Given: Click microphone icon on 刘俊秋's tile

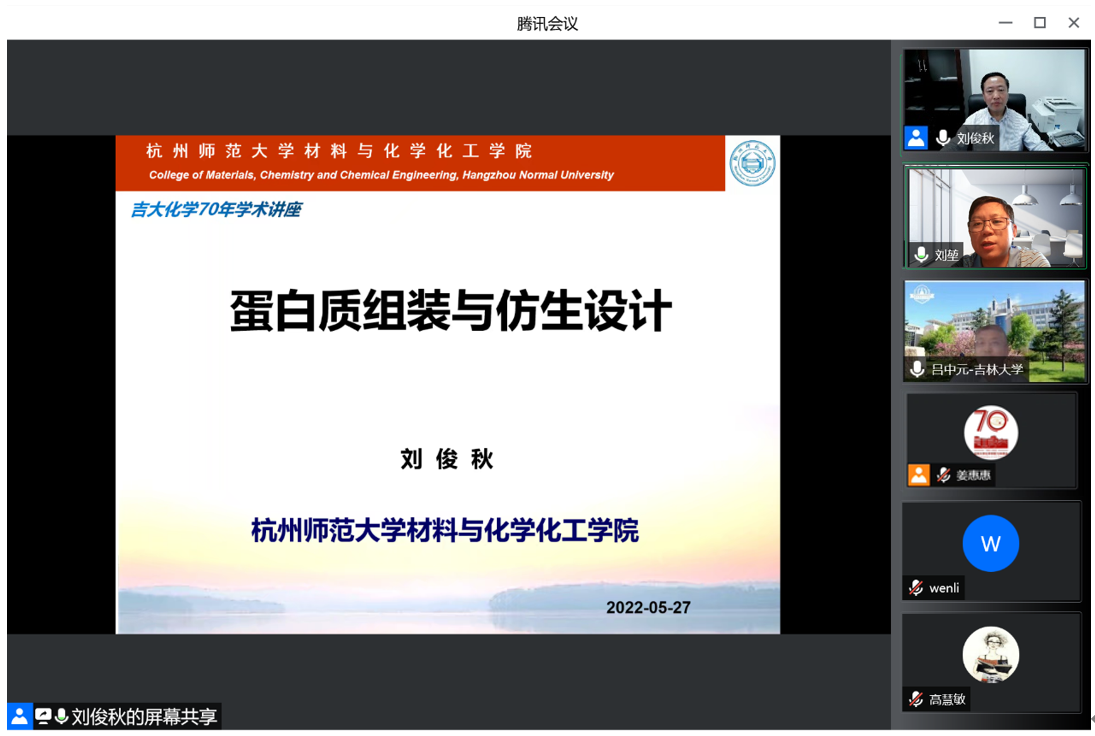Looking at the screenshot, I should coord(942,138).
